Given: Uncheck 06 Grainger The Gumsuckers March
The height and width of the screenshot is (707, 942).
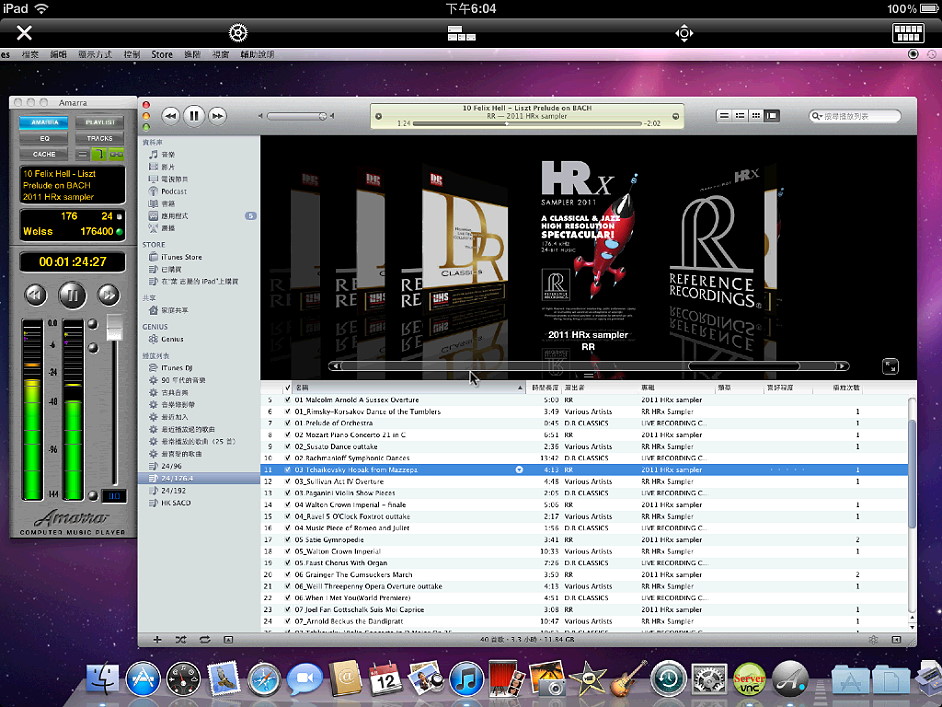Looking at the screenshot, I should (x=287, y=574).
